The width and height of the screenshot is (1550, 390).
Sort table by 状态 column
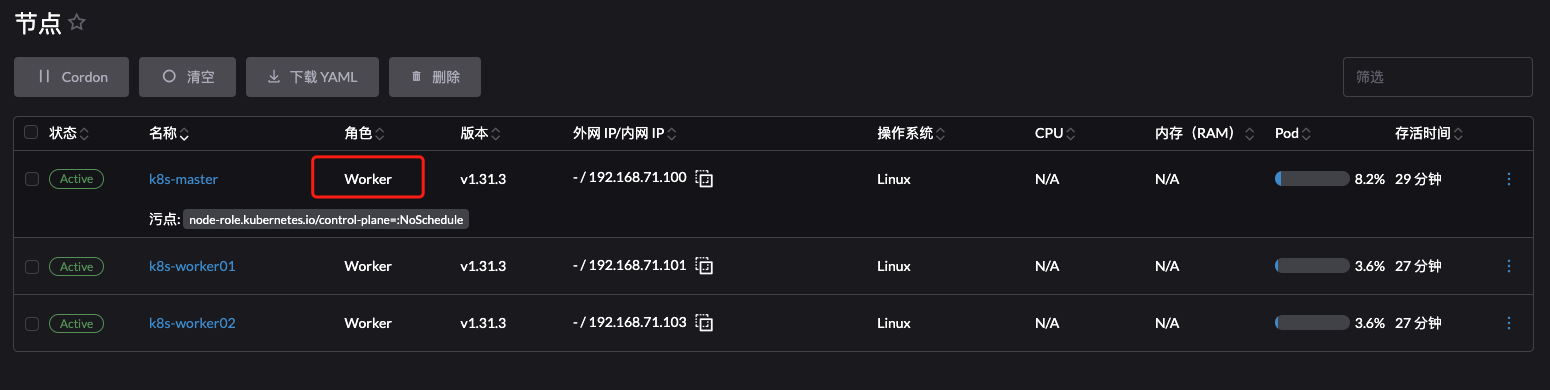69,133
